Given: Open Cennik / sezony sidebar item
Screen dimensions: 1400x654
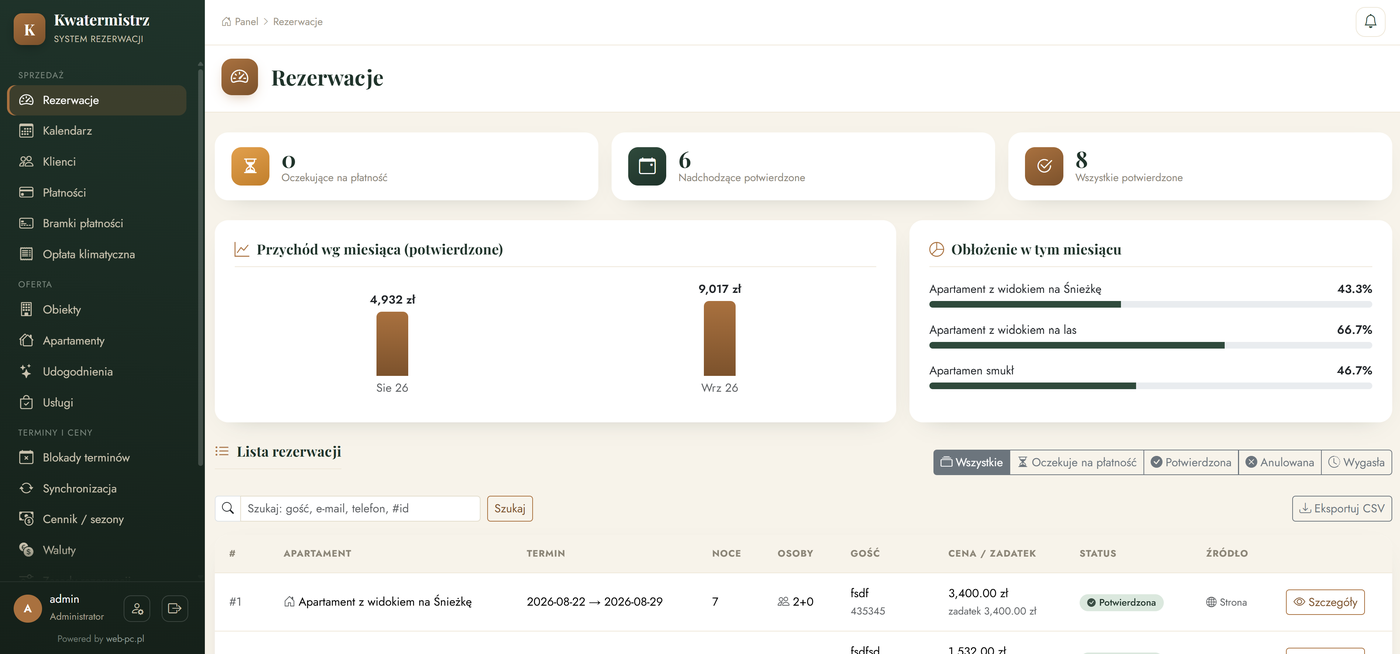Looking at the screenshot, I should (x=97, y=520).
